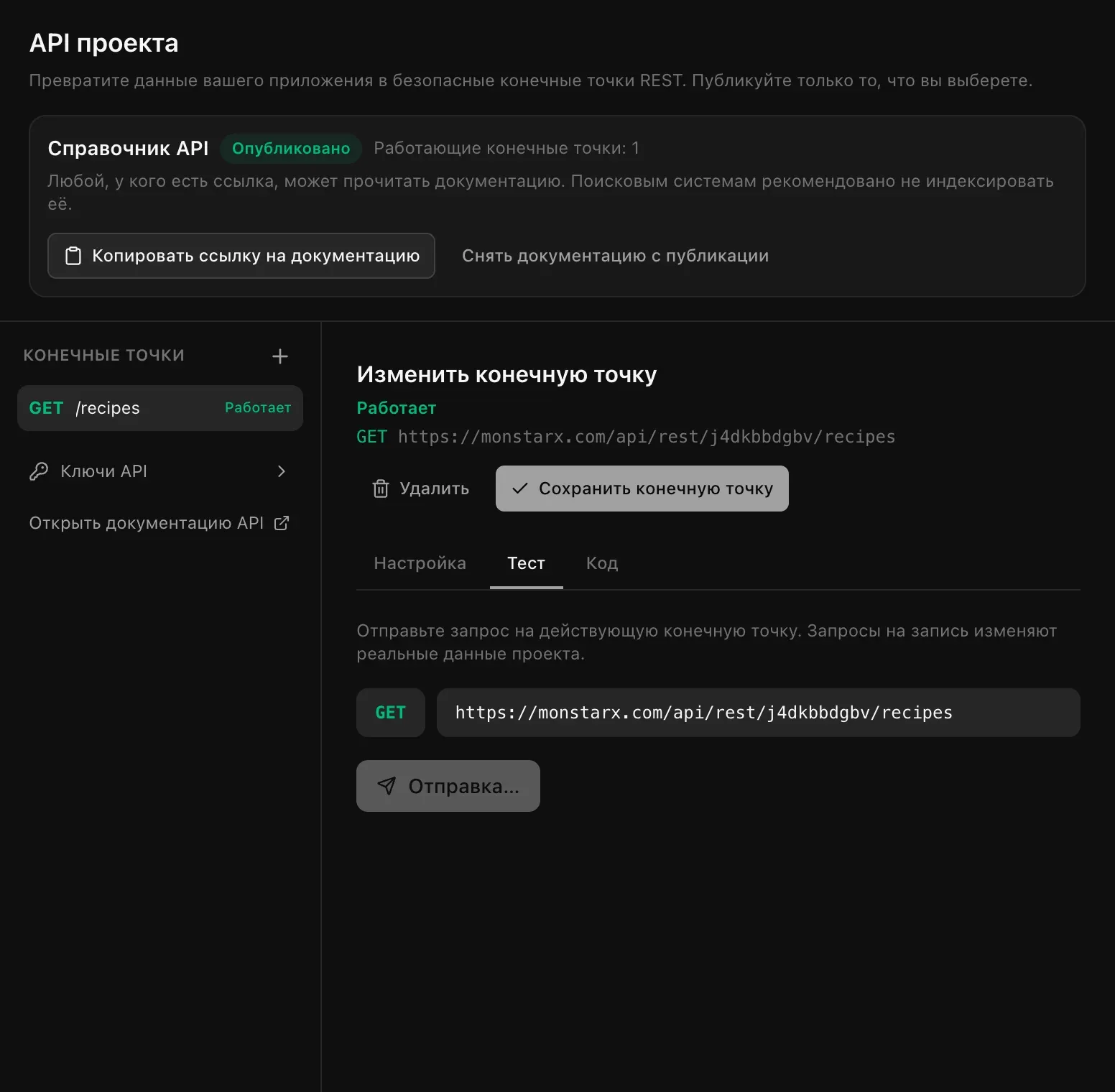
Task: Add a new endpoint with the plus icon
Action: click(x=280, y=356)
